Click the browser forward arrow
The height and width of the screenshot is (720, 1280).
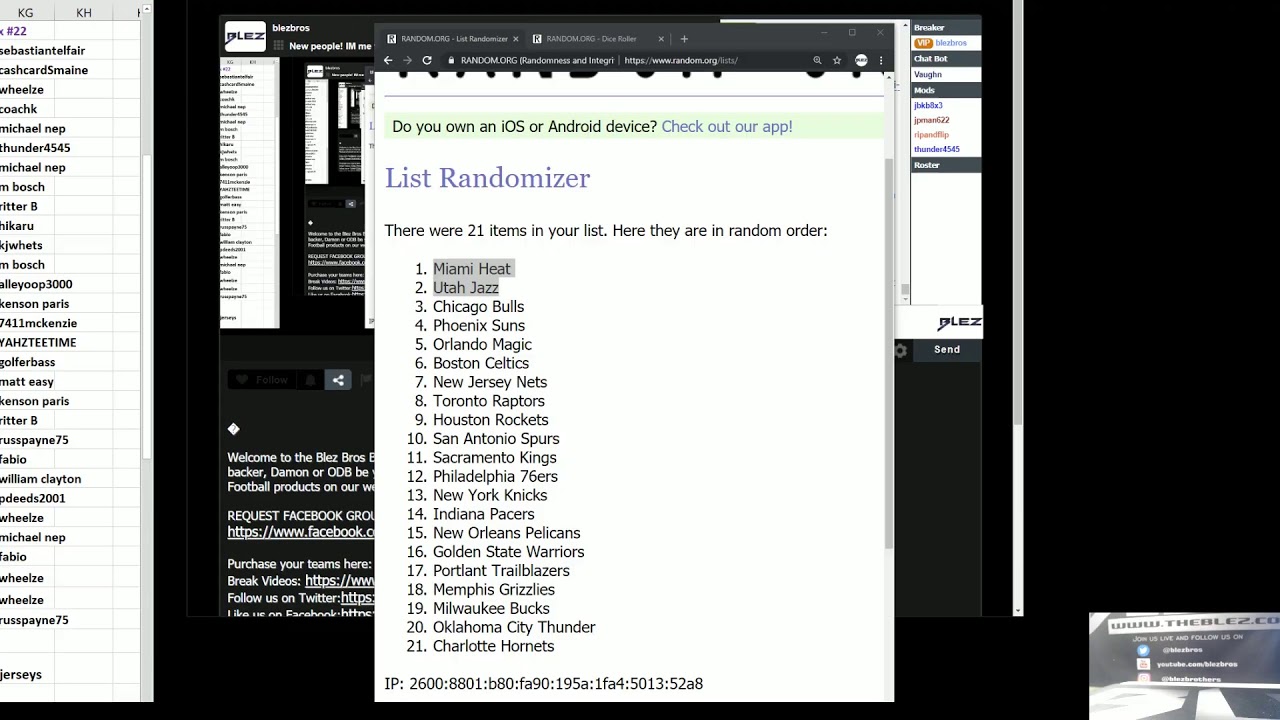coord(407,60)
